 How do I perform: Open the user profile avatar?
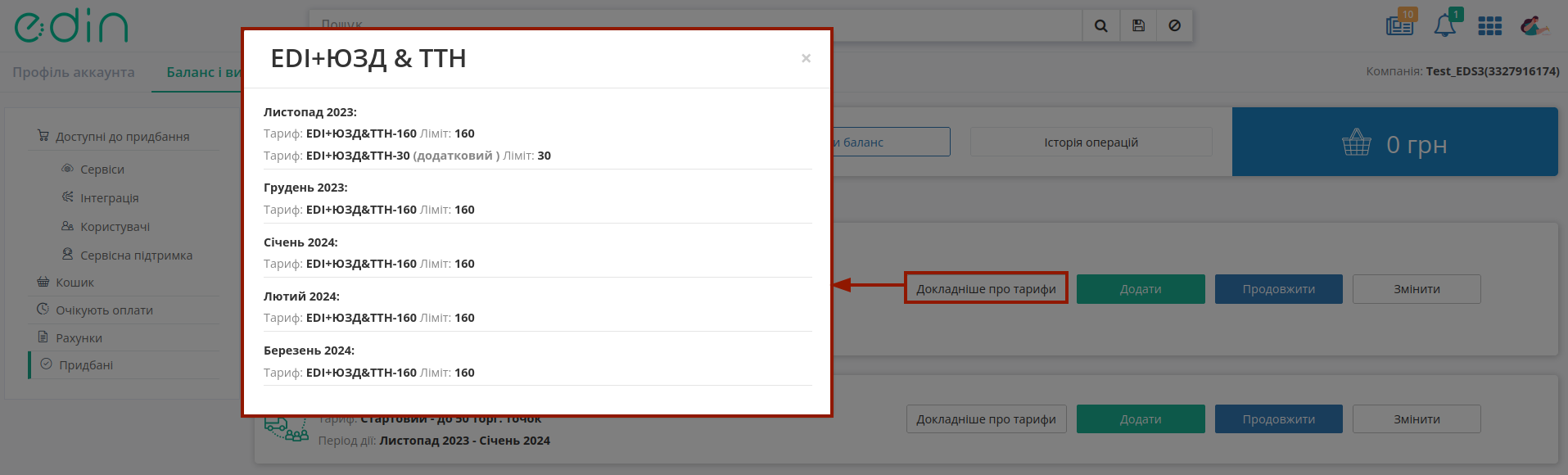coord(1534,26)
